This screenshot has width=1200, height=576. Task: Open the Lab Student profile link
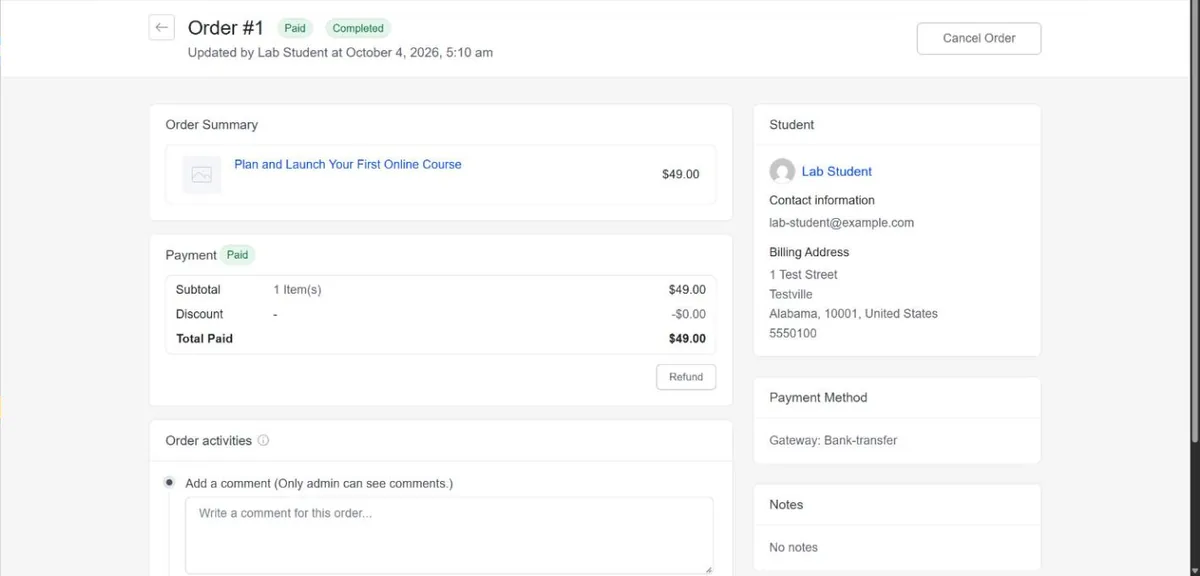[x=837, y=171]
